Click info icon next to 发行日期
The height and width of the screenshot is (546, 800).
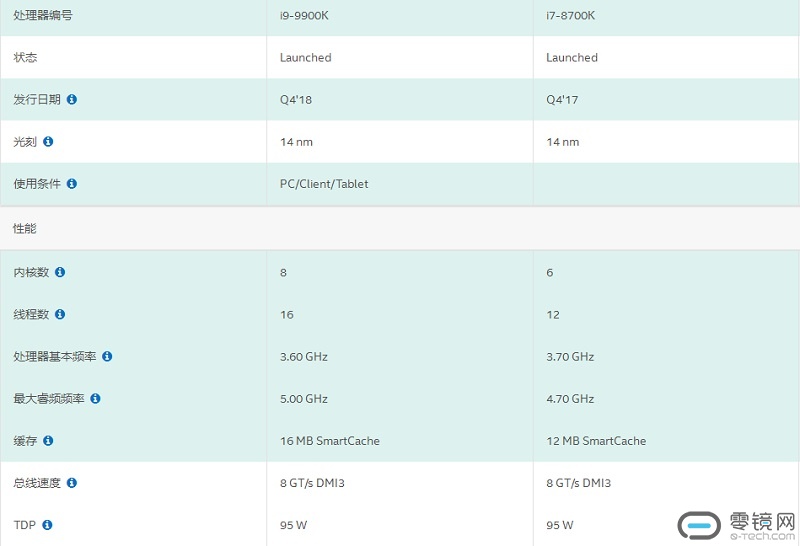pos(72,100)
